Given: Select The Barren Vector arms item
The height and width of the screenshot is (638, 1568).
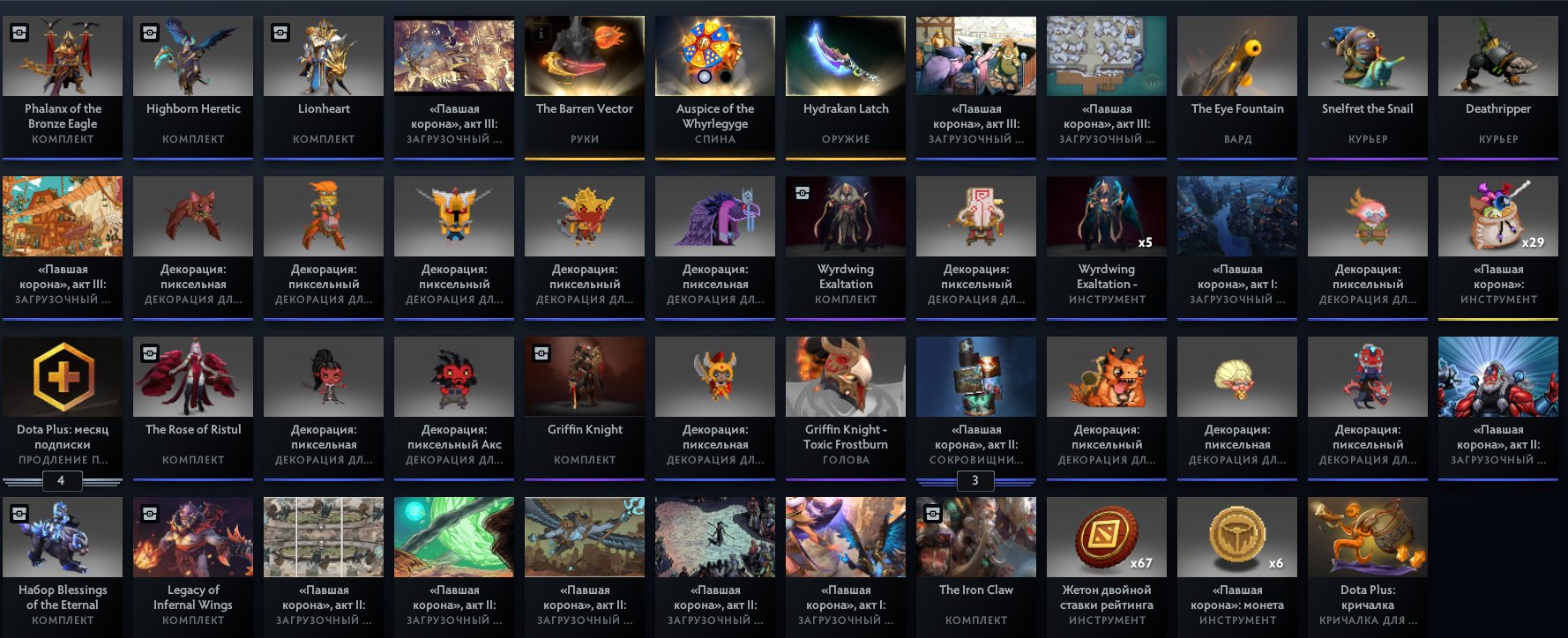Looking at the screenshot, I should coord(585,86).
